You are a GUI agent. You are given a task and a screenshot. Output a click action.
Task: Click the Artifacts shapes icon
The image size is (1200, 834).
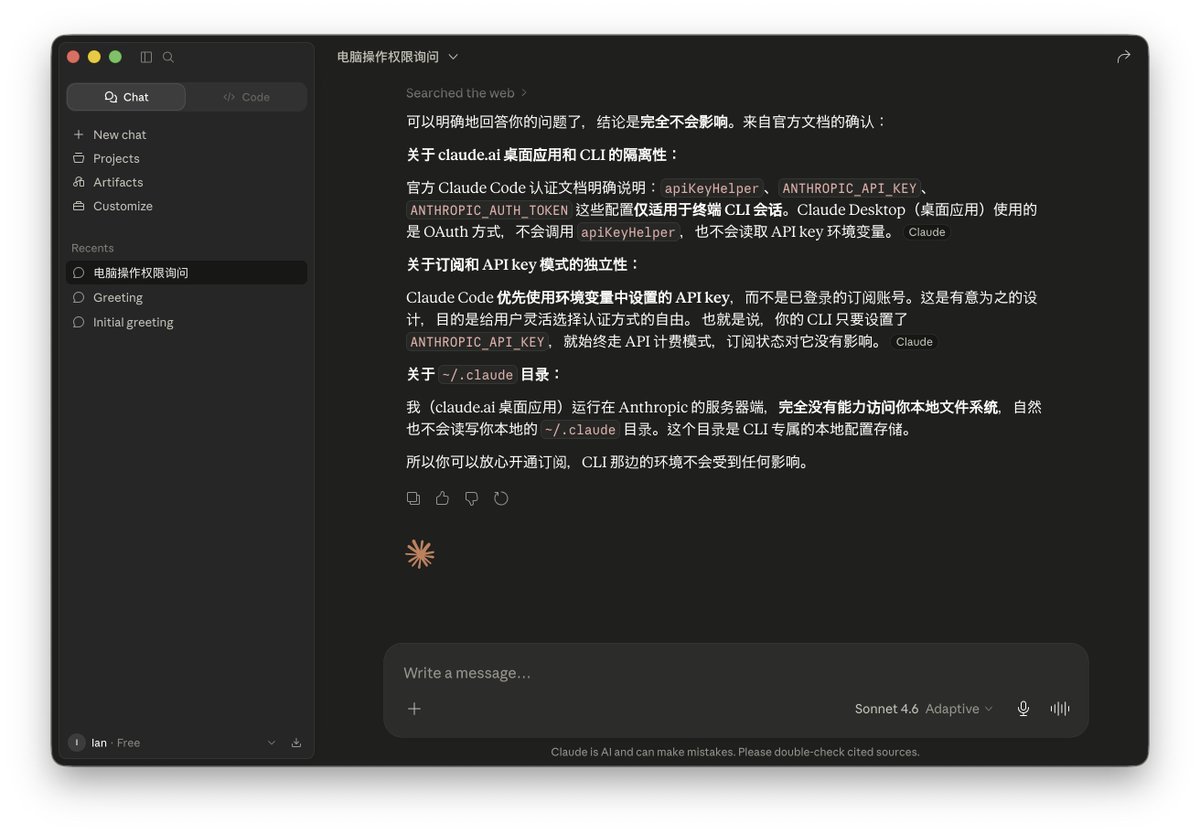(78, 182)
